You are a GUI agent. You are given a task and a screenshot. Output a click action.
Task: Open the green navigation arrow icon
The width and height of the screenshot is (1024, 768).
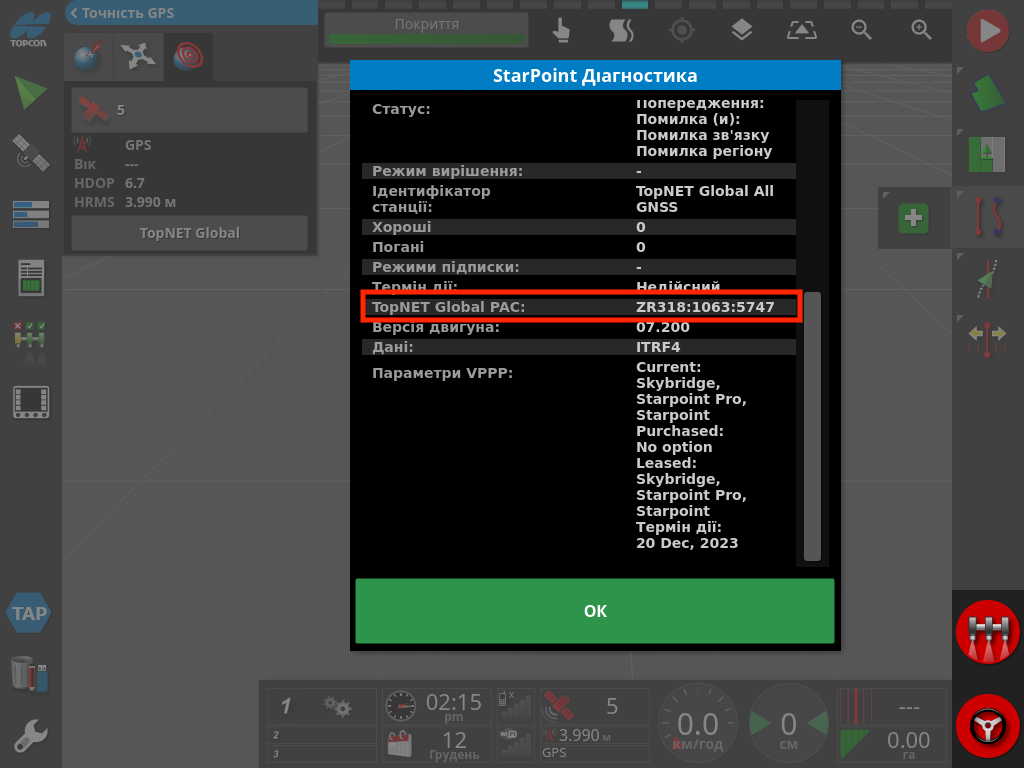[30, 93]
